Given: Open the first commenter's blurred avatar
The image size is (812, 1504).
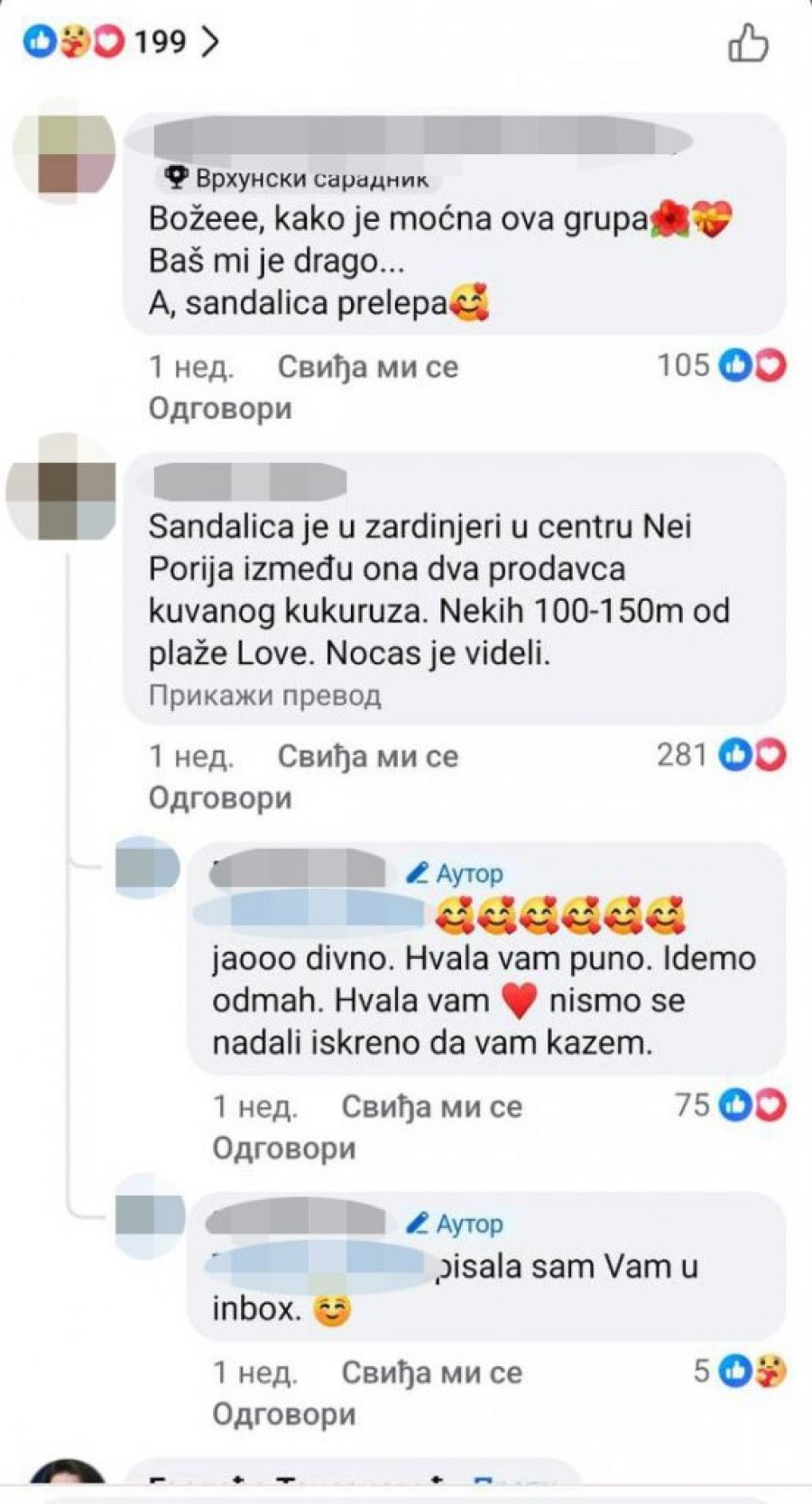Looking at the screenshot, I should [x=64, y=150].
